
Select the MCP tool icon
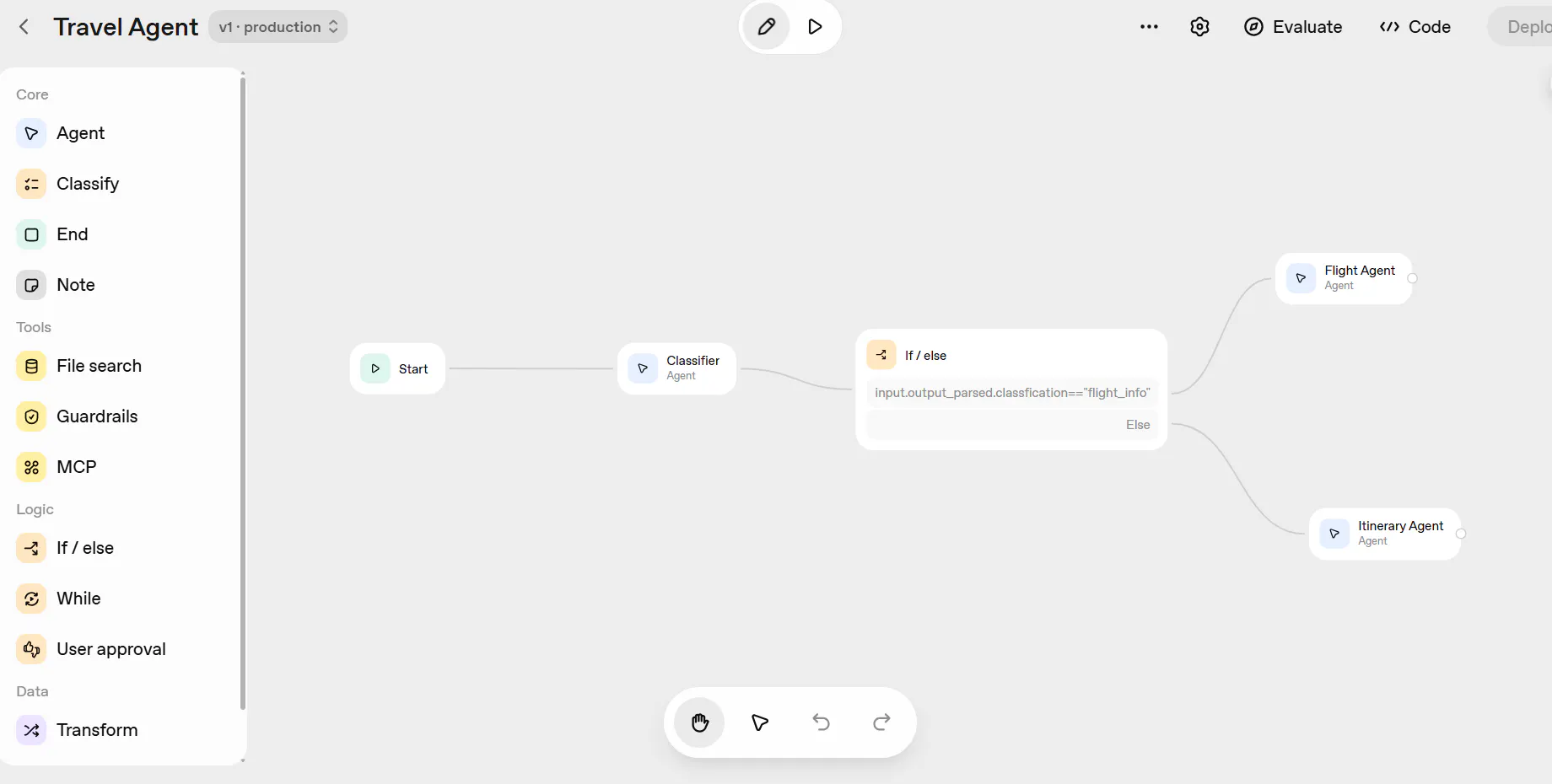point(31,467)
